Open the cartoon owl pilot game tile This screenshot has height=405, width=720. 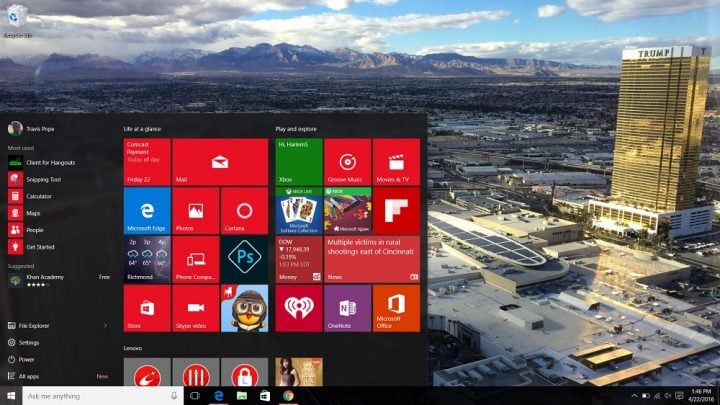[244, 308]
